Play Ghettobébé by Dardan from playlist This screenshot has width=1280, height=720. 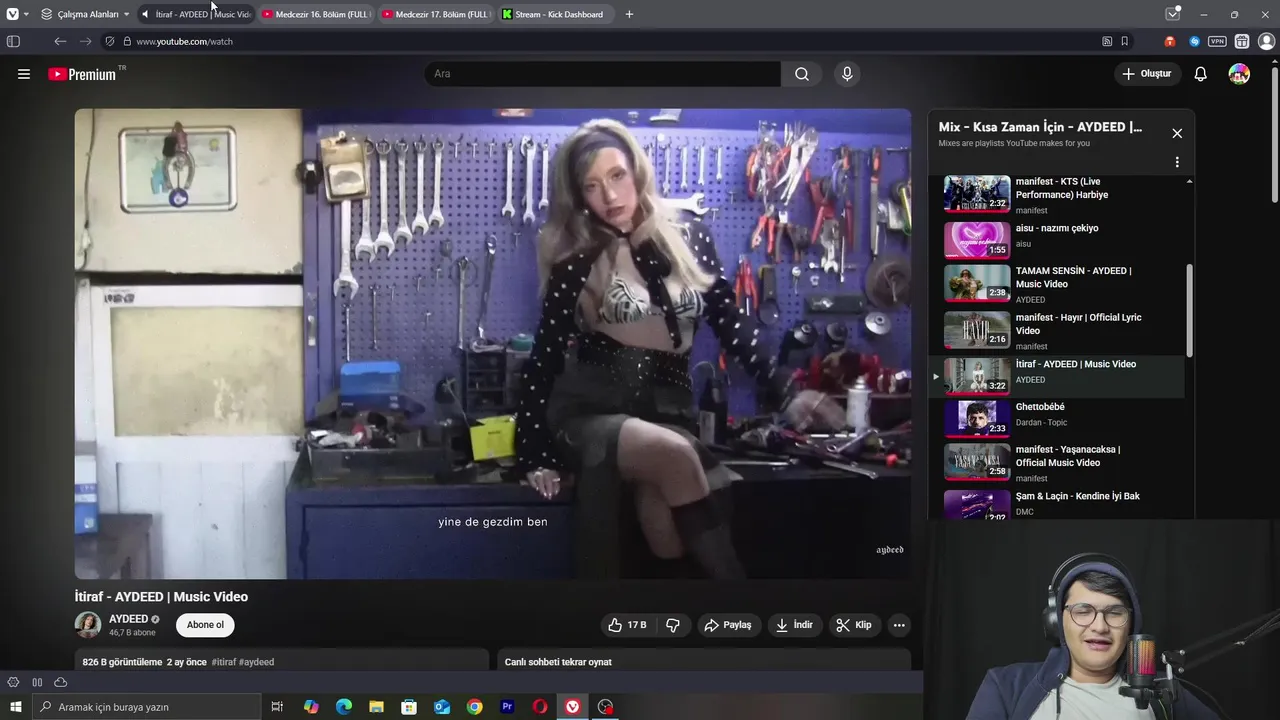(x=1056, y=419)
